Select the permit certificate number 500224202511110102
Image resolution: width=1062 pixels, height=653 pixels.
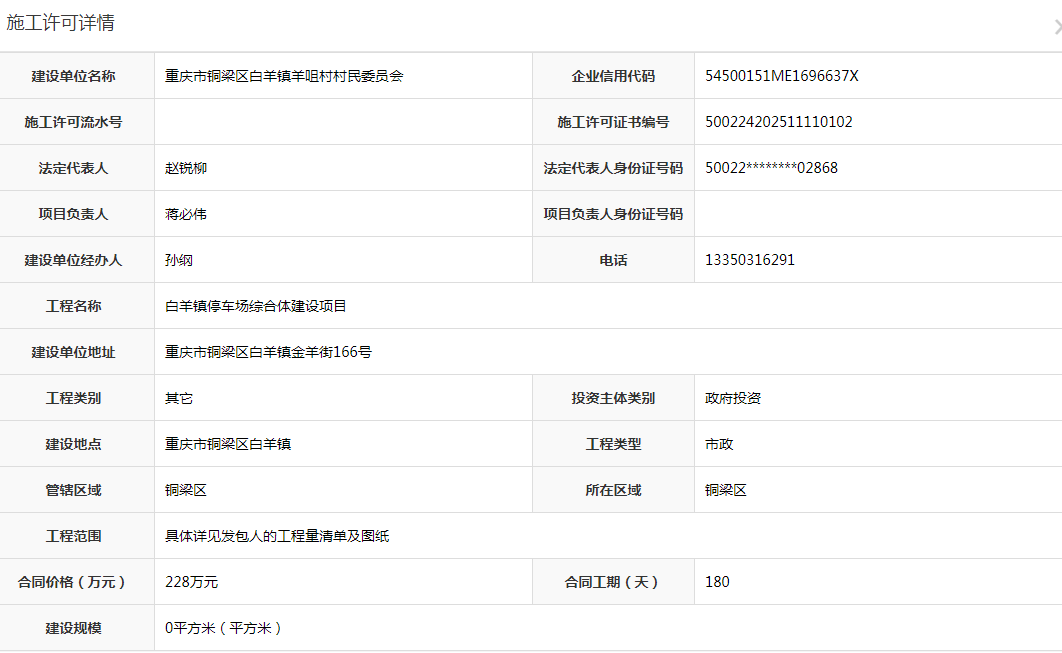(x=778, y=122)
